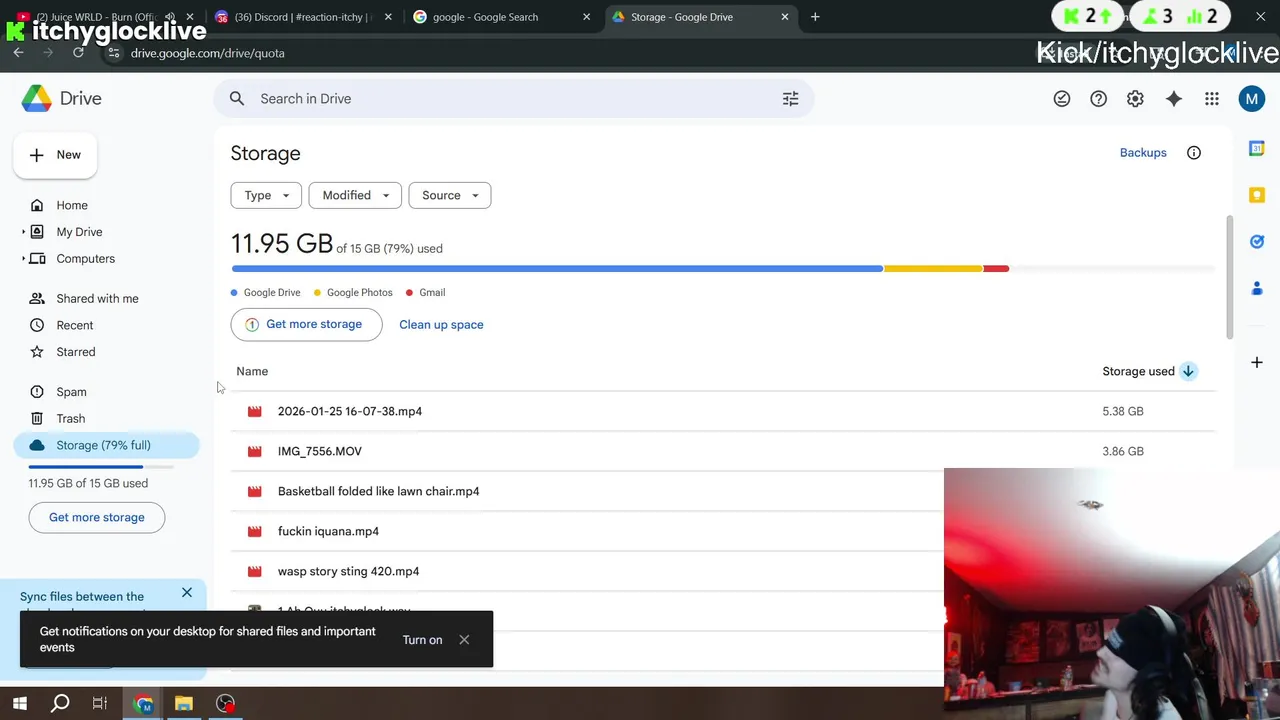Open Google Tasks side panel icon
The width and height of the screenshot is (1280, 720).
(x=1257, y=241)
